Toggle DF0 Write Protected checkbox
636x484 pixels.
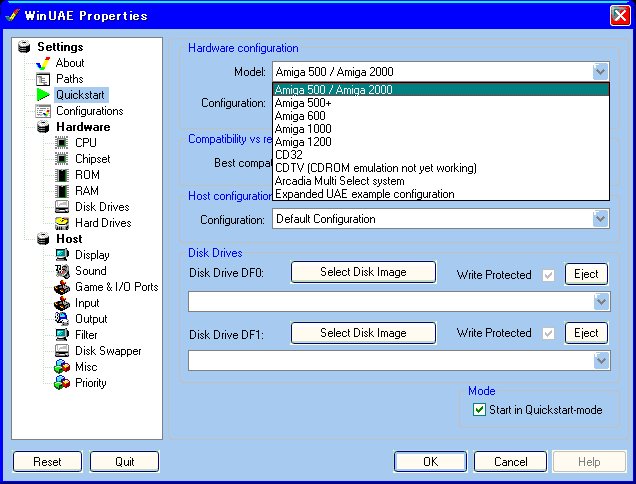click(x=548, y=275)
